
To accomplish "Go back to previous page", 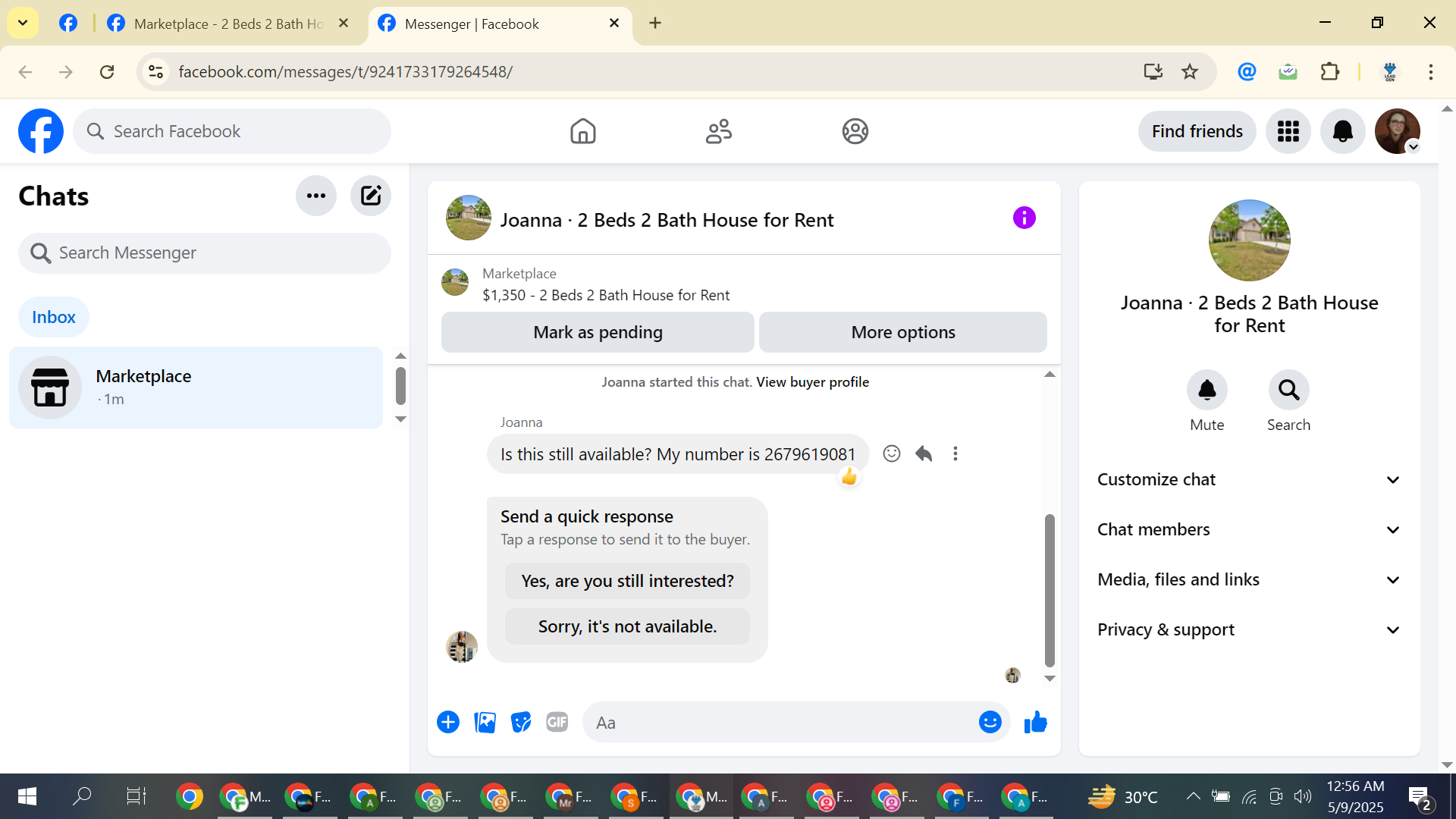I will tap(25, 71).
